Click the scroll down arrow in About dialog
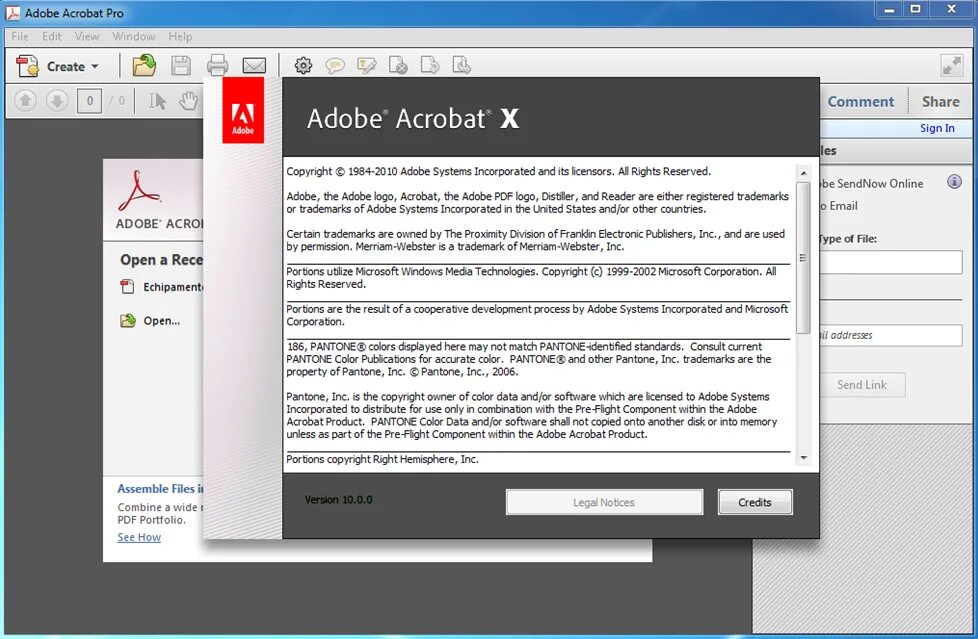Screen dimensions: 978x639 (x=803, y=458)
